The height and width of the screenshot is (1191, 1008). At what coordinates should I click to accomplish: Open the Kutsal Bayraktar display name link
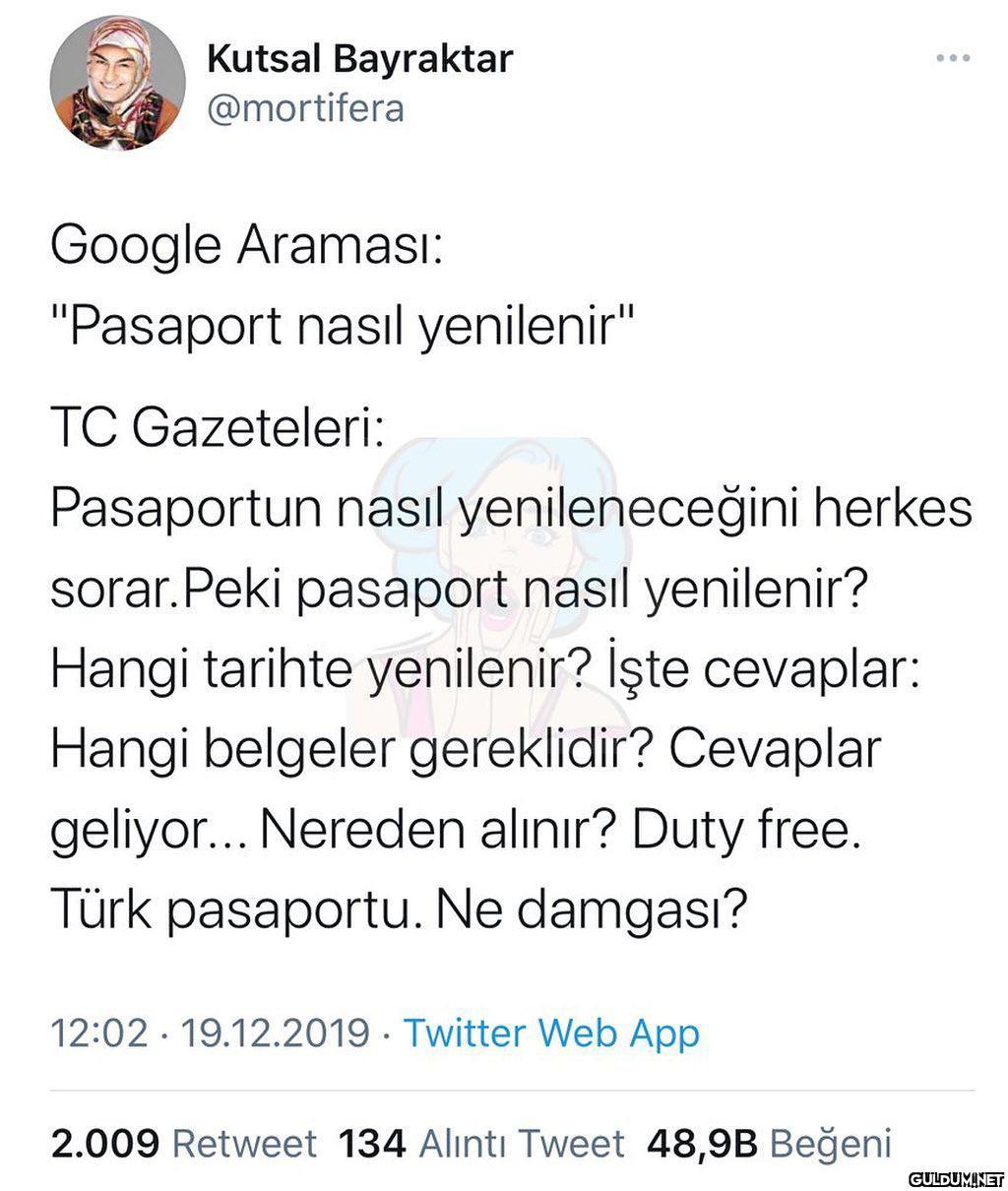coord(359,58)
